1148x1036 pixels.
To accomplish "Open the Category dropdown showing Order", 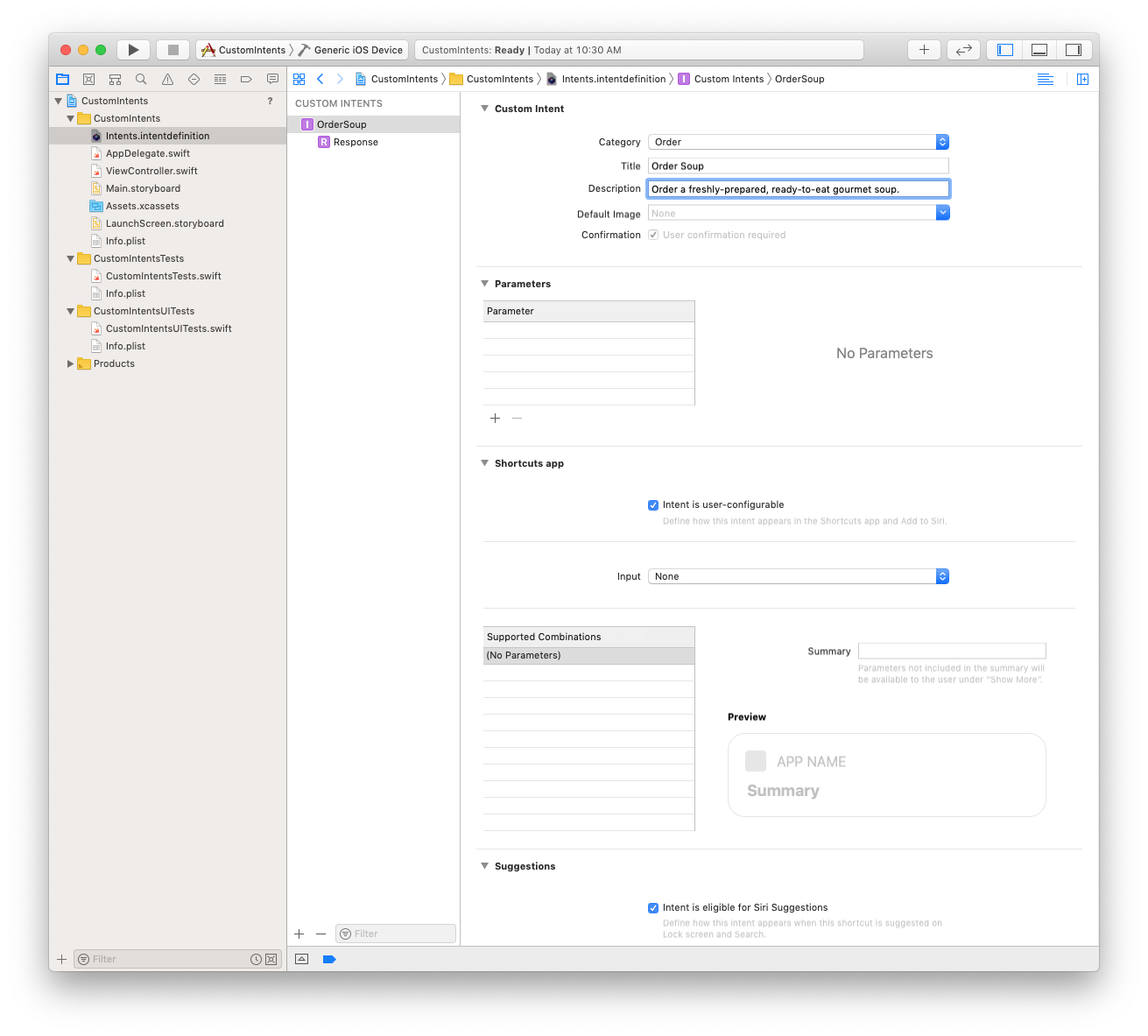I will (x=942, y=141).
